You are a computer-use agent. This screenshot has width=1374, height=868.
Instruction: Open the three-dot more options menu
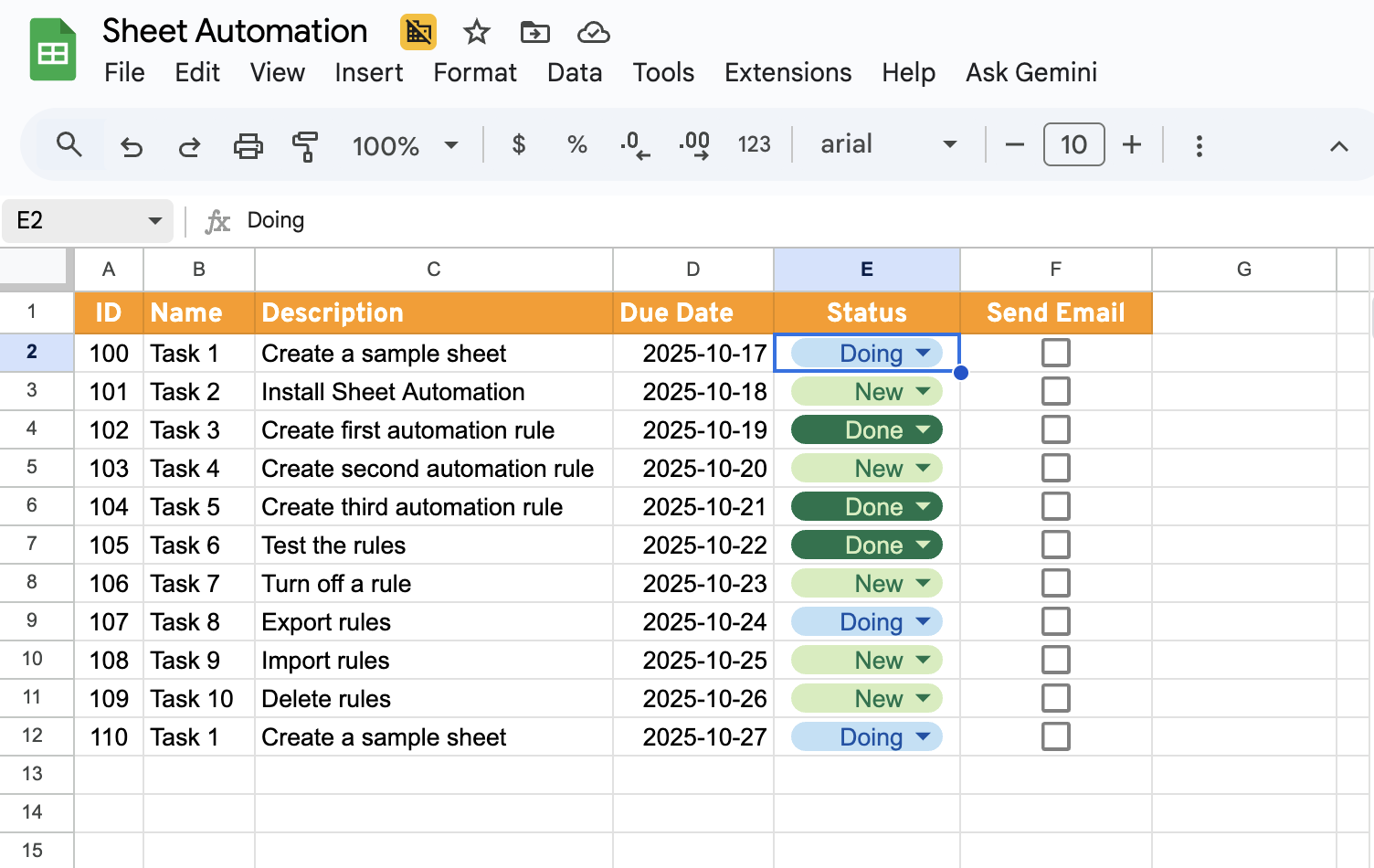1199,145
